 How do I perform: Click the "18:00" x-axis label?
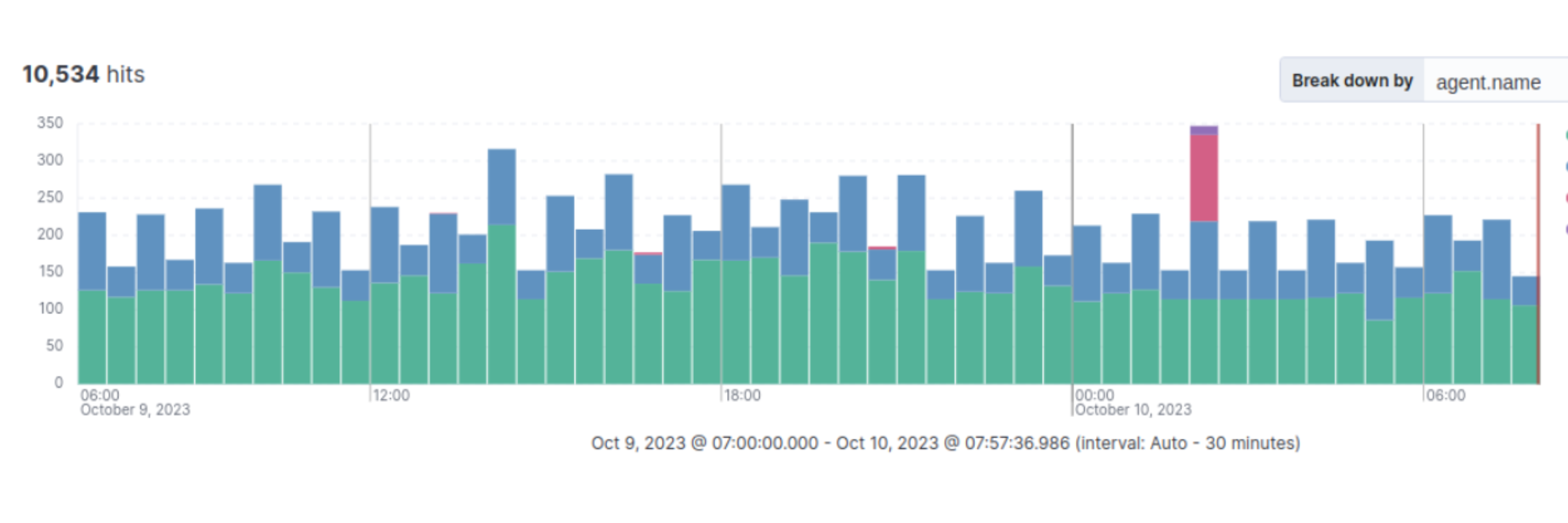tap(742, 395)
